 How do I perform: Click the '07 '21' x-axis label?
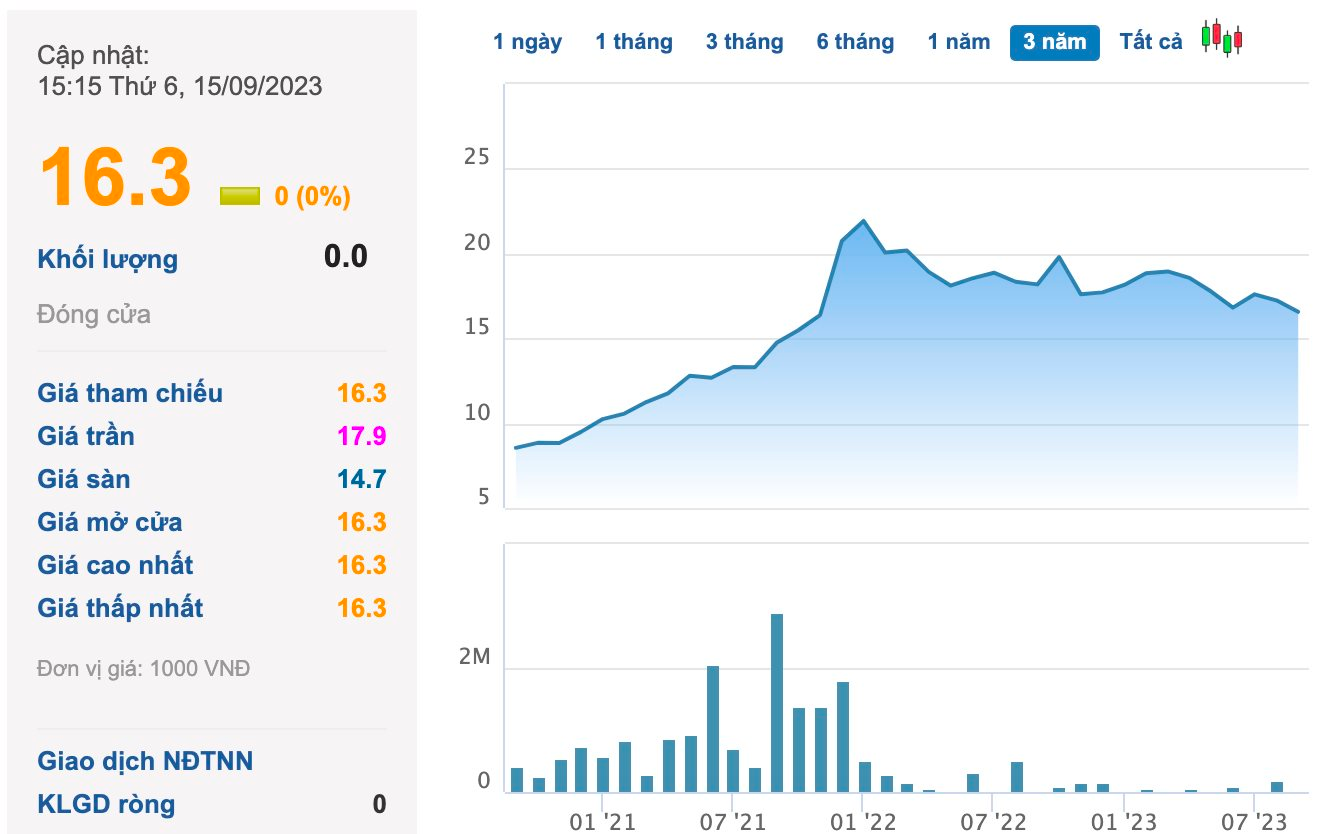coord(732,822)
